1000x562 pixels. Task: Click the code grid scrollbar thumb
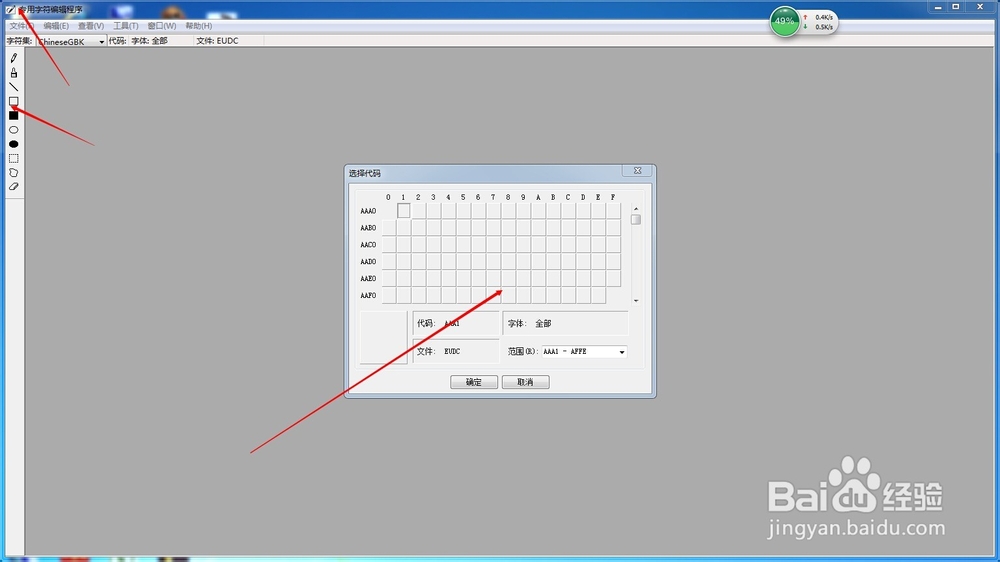pyautogui.click(x=636, y=220)
